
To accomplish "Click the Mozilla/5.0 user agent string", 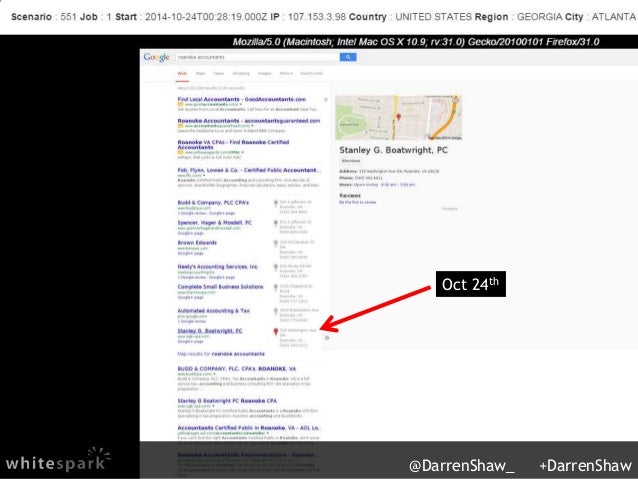I will 416,42.
